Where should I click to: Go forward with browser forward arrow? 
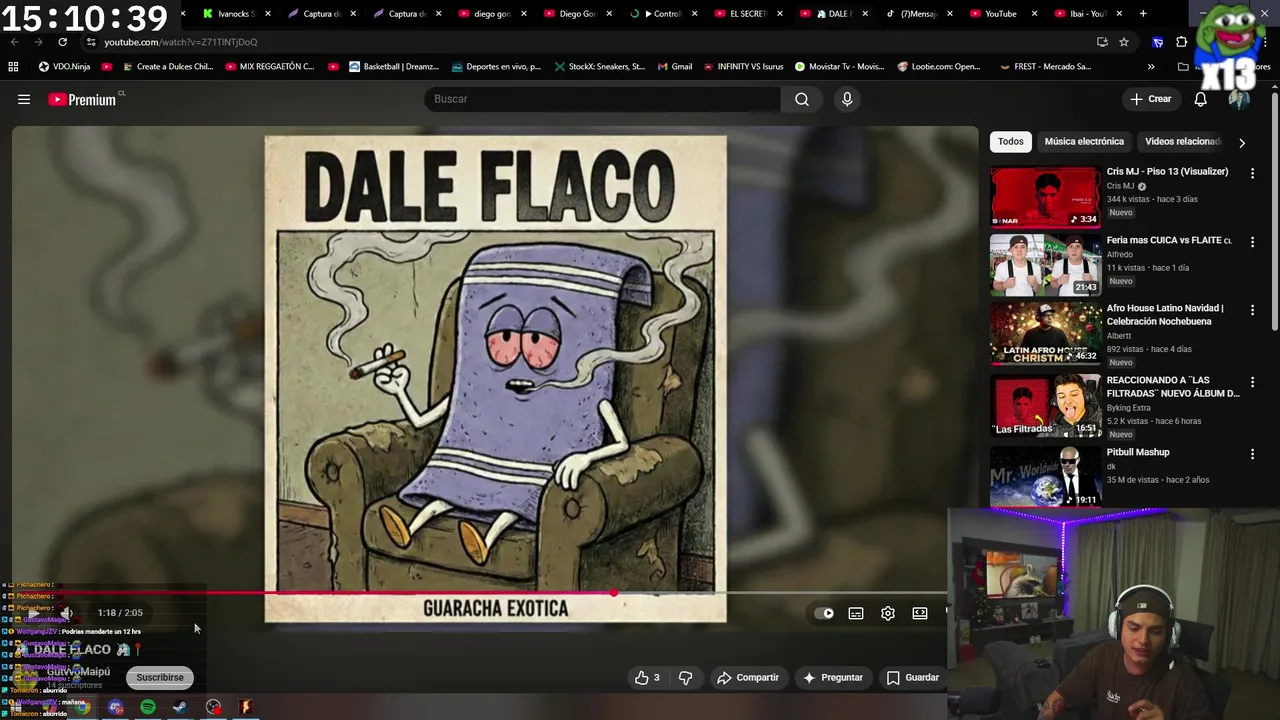[x=38, y=42]
